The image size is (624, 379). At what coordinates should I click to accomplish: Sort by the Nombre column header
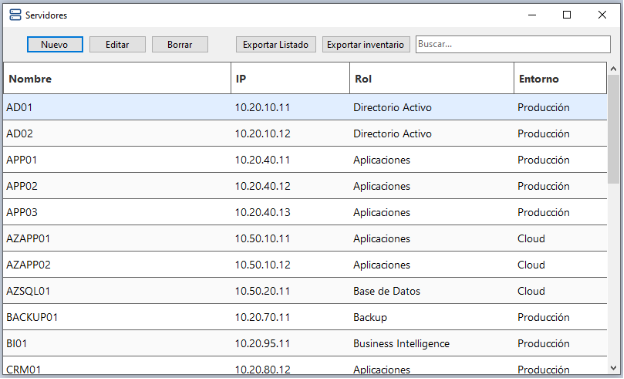pos(117,78)
